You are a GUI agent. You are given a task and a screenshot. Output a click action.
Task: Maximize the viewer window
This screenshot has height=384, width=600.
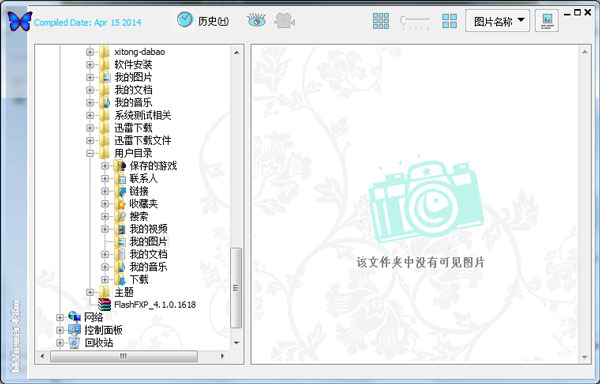point(578,13)
